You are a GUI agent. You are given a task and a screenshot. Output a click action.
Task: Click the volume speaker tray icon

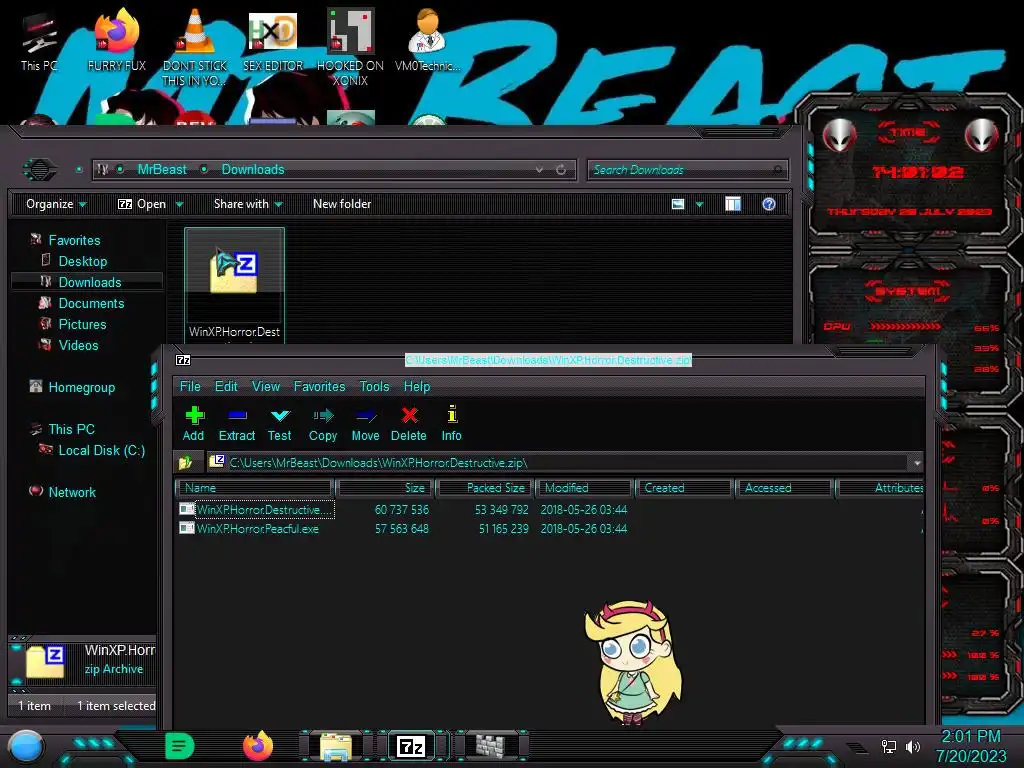point(912,746)
